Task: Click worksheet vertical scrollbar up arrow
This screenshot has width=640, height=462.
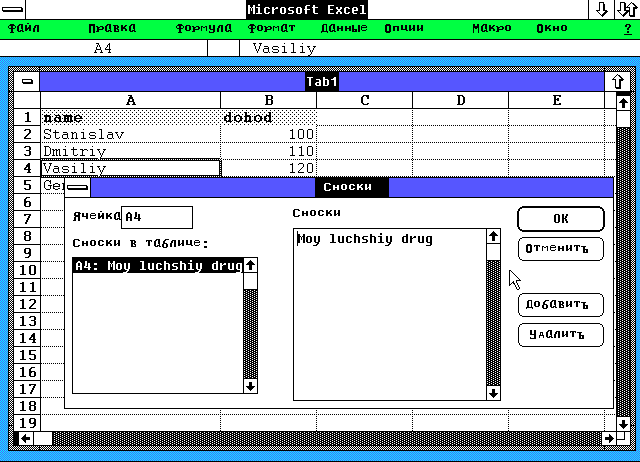Action: click(623, 102)
